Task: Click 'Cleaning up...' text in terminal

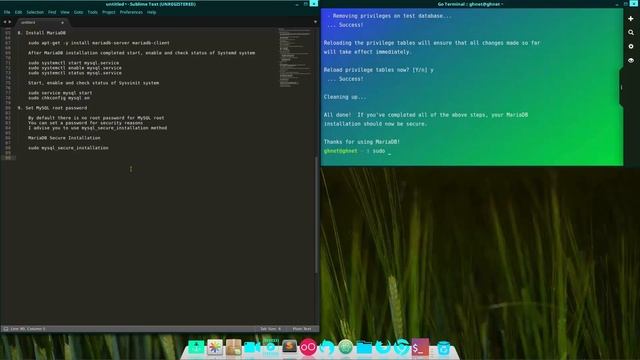Action: (x=345, y=97)
